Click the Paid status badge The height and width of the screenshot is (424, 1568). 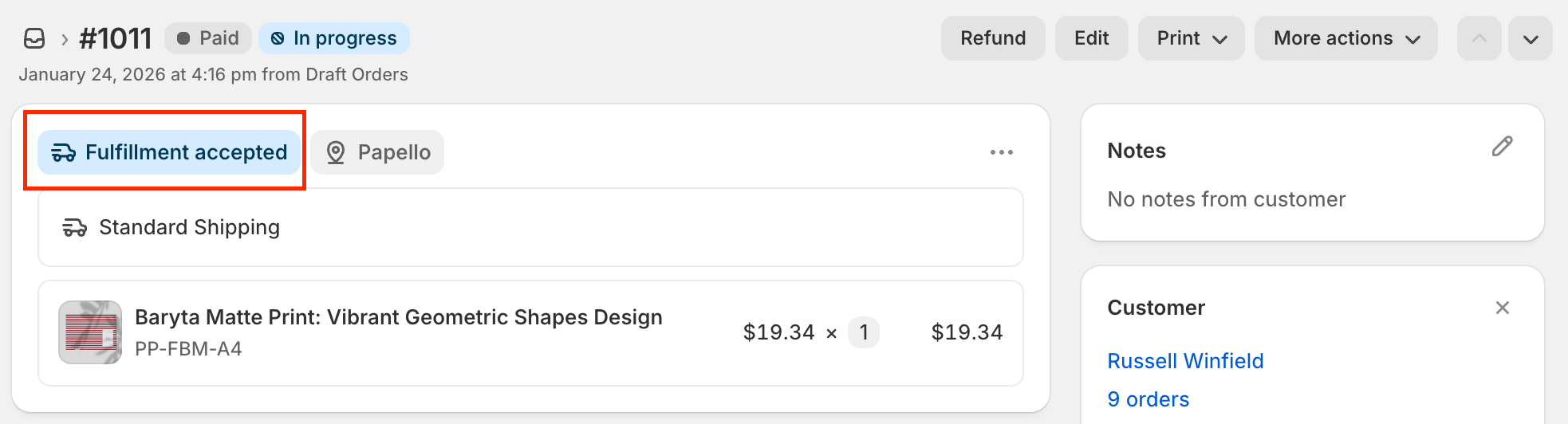pos(208,38)
